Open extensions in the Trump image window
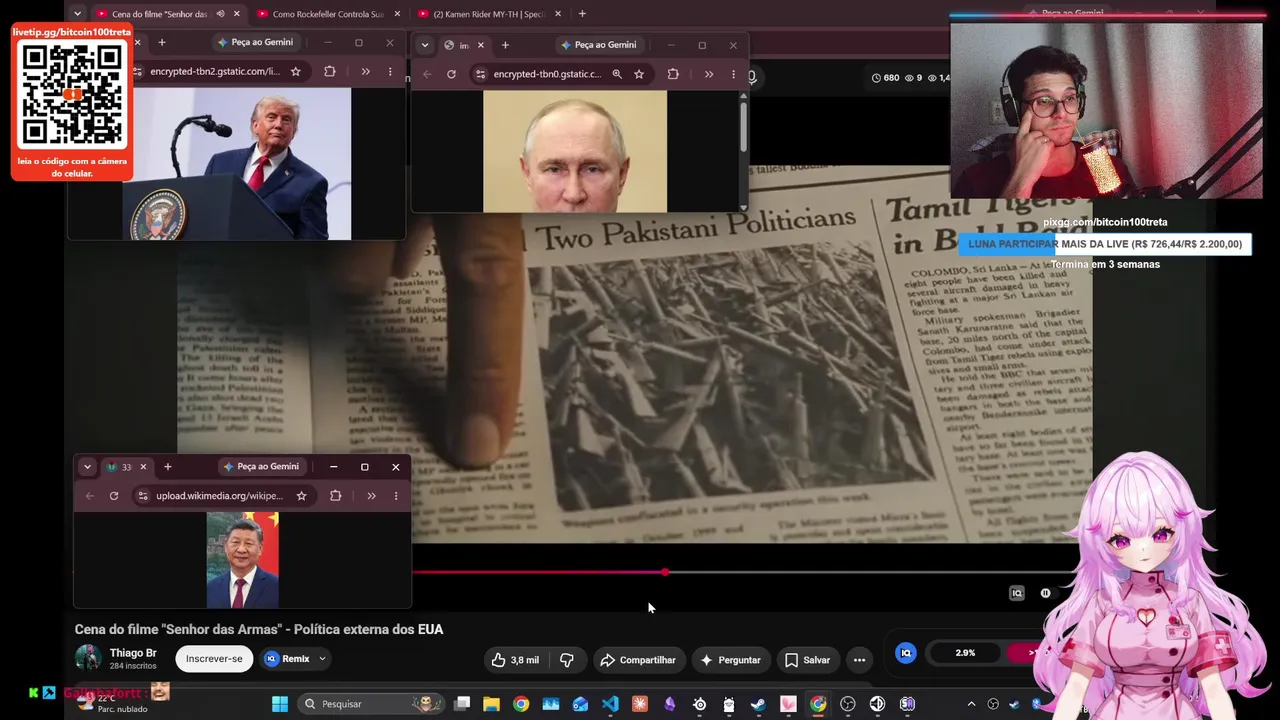1280x720 pixels. [330, 72]
